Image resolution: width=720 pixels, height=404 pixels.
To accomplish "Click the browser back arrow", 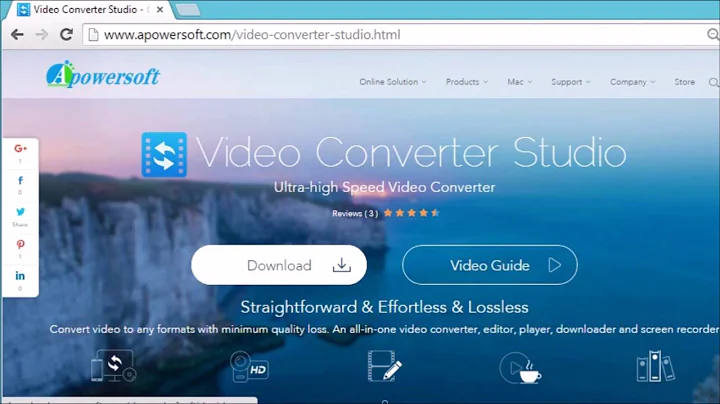I will [17, 34].
